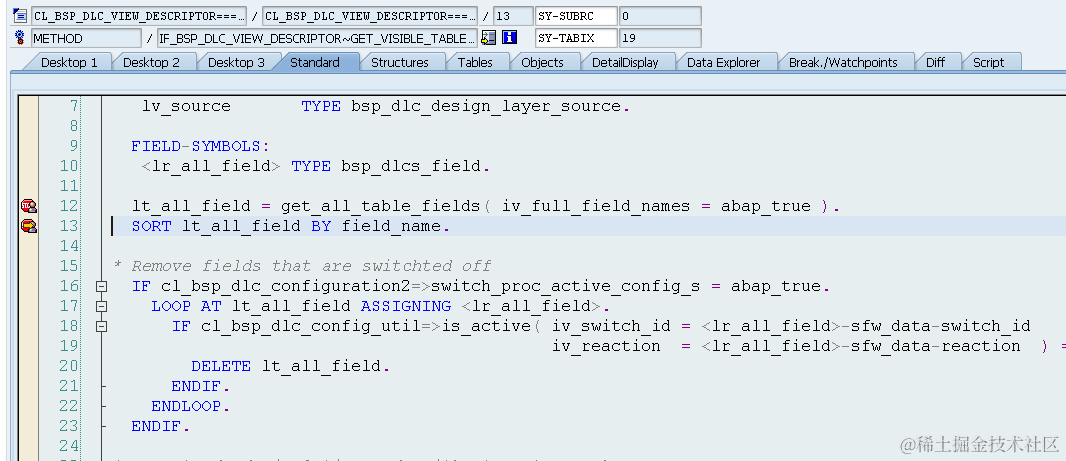
Task: Open the DetailDisplay tab
Action: pos(625,62)
